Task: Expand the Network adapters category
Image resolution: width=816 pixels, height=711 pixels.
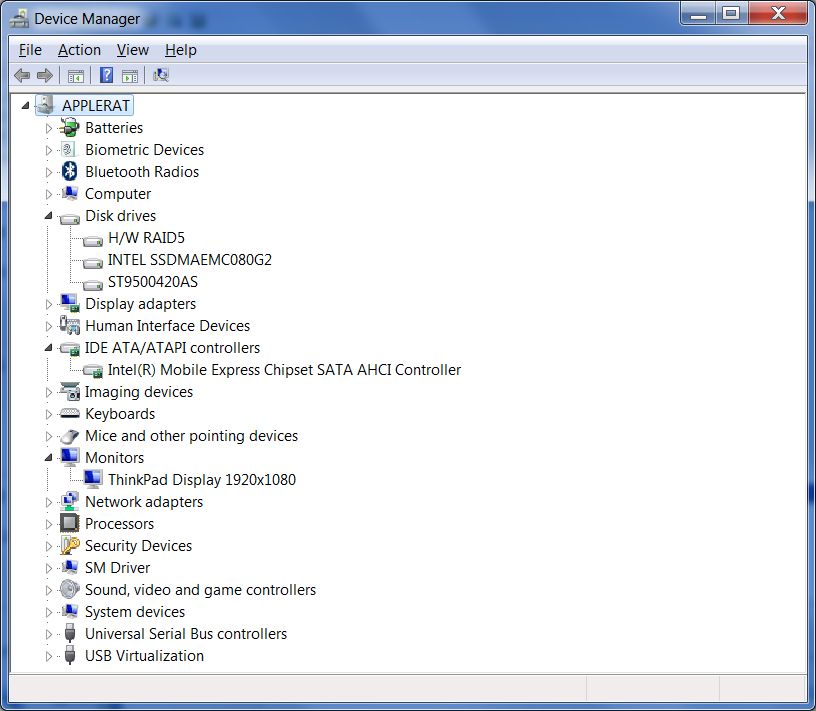Action: tap(48, 502)
